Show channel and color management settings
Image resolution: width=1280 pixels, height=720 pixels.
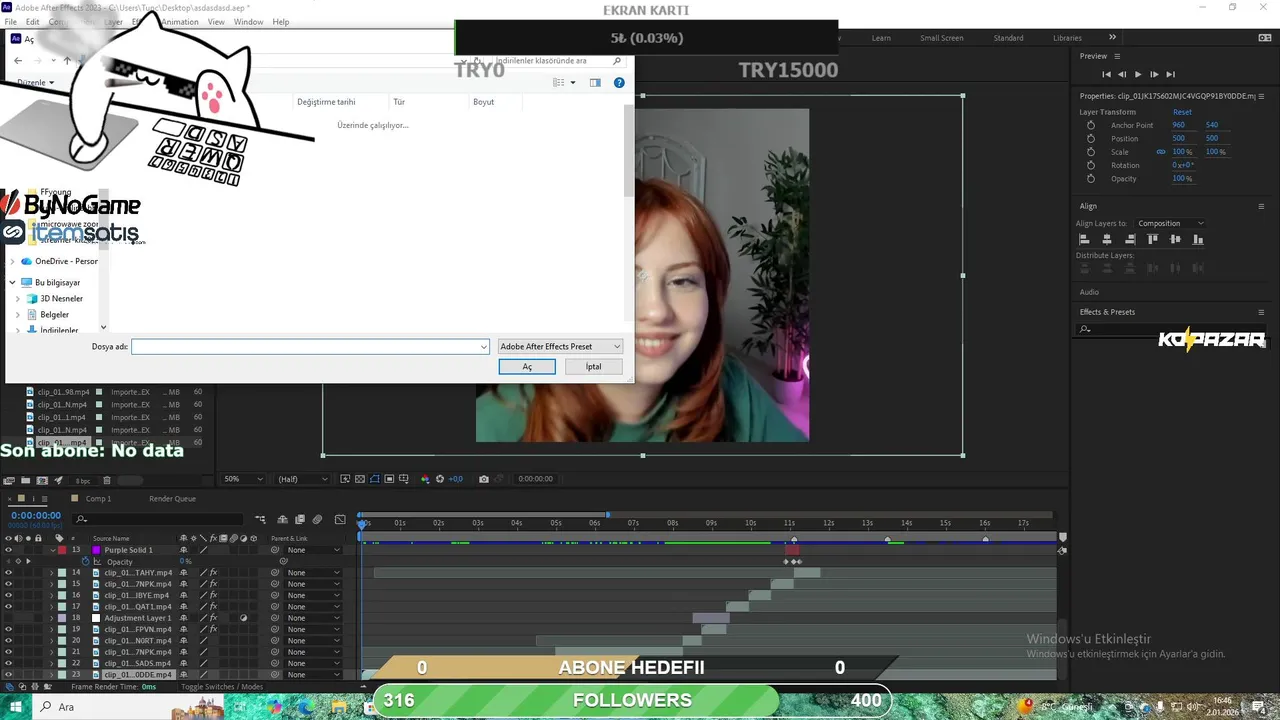[x=425, y=479]
